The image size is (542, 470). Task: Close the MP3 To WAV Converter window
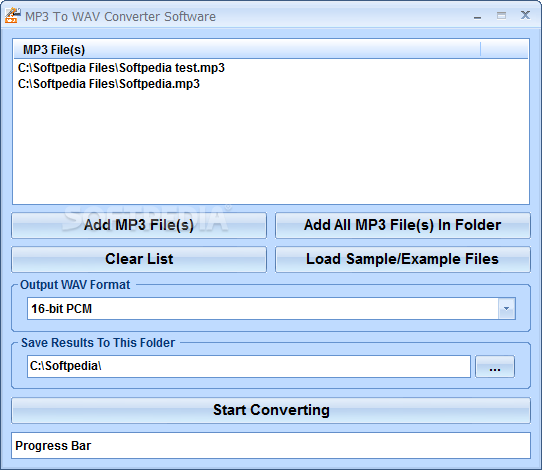[525, 15]
